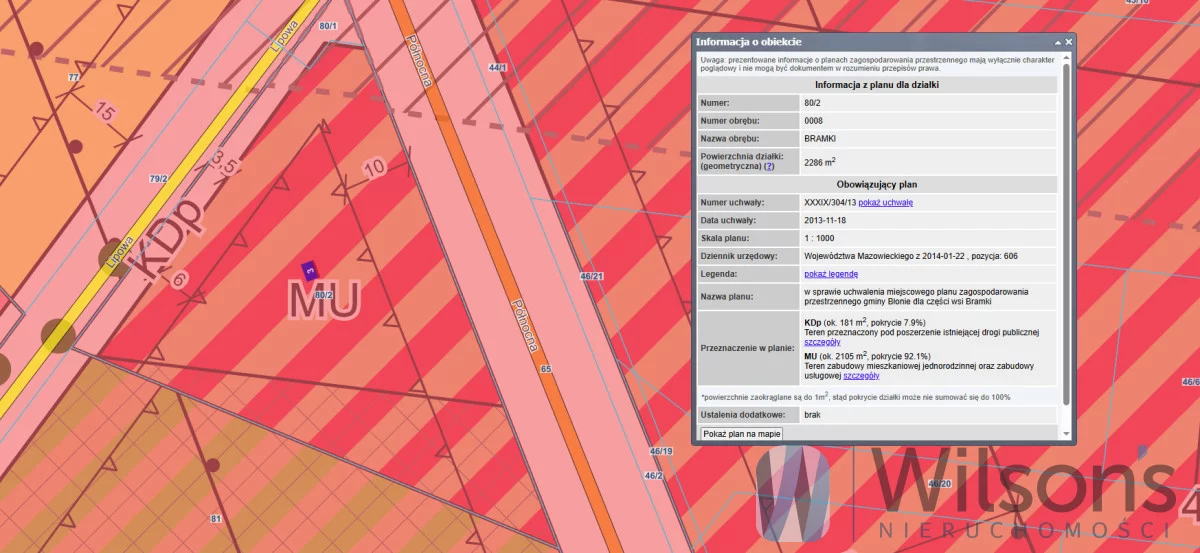Click the Dziennik urzędowy value text
The height and width of the screenshot is (553, 1200).
(911, 256)
